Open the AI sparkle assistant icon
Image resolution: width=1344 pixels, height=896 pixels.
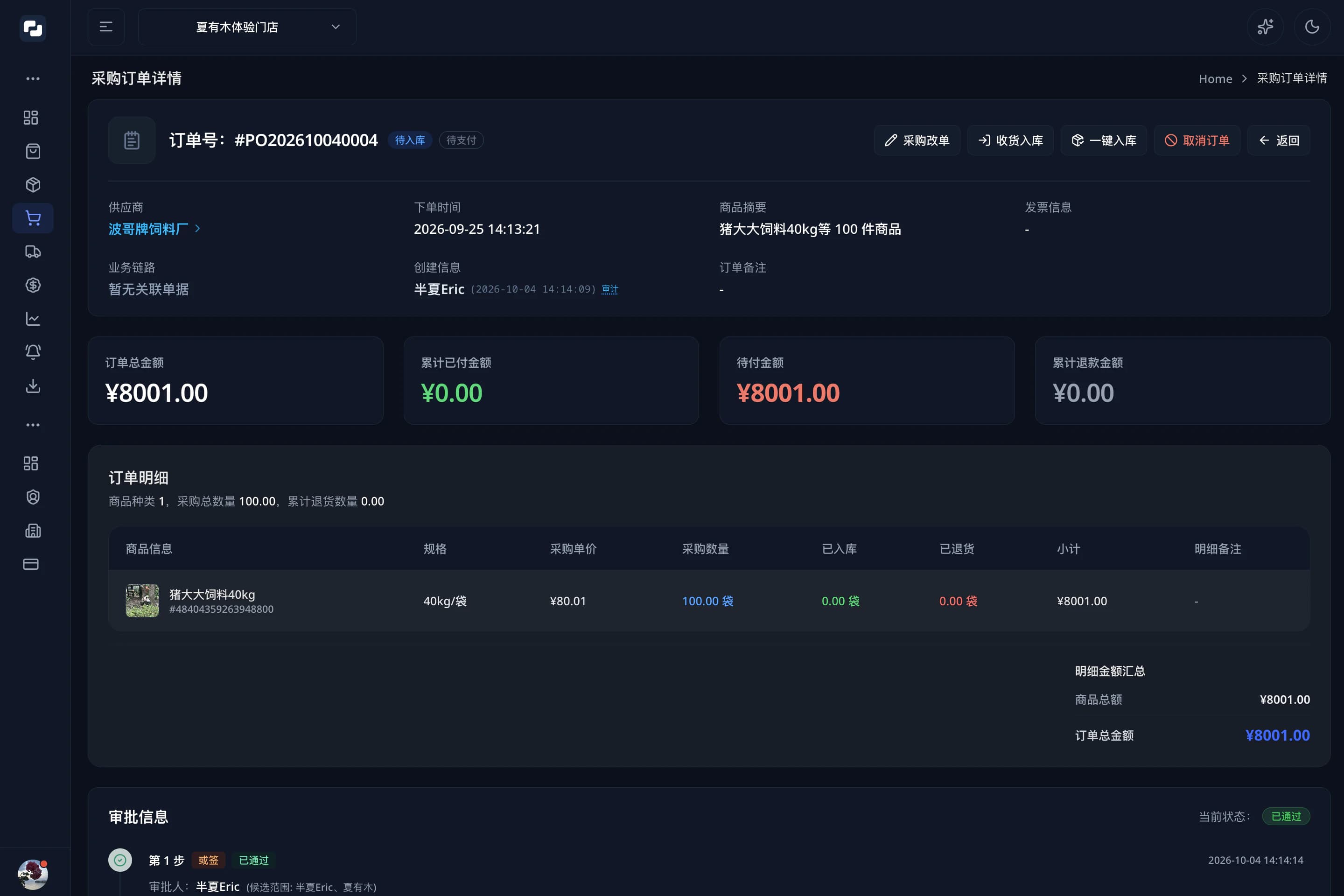[x=1265, y=27]
